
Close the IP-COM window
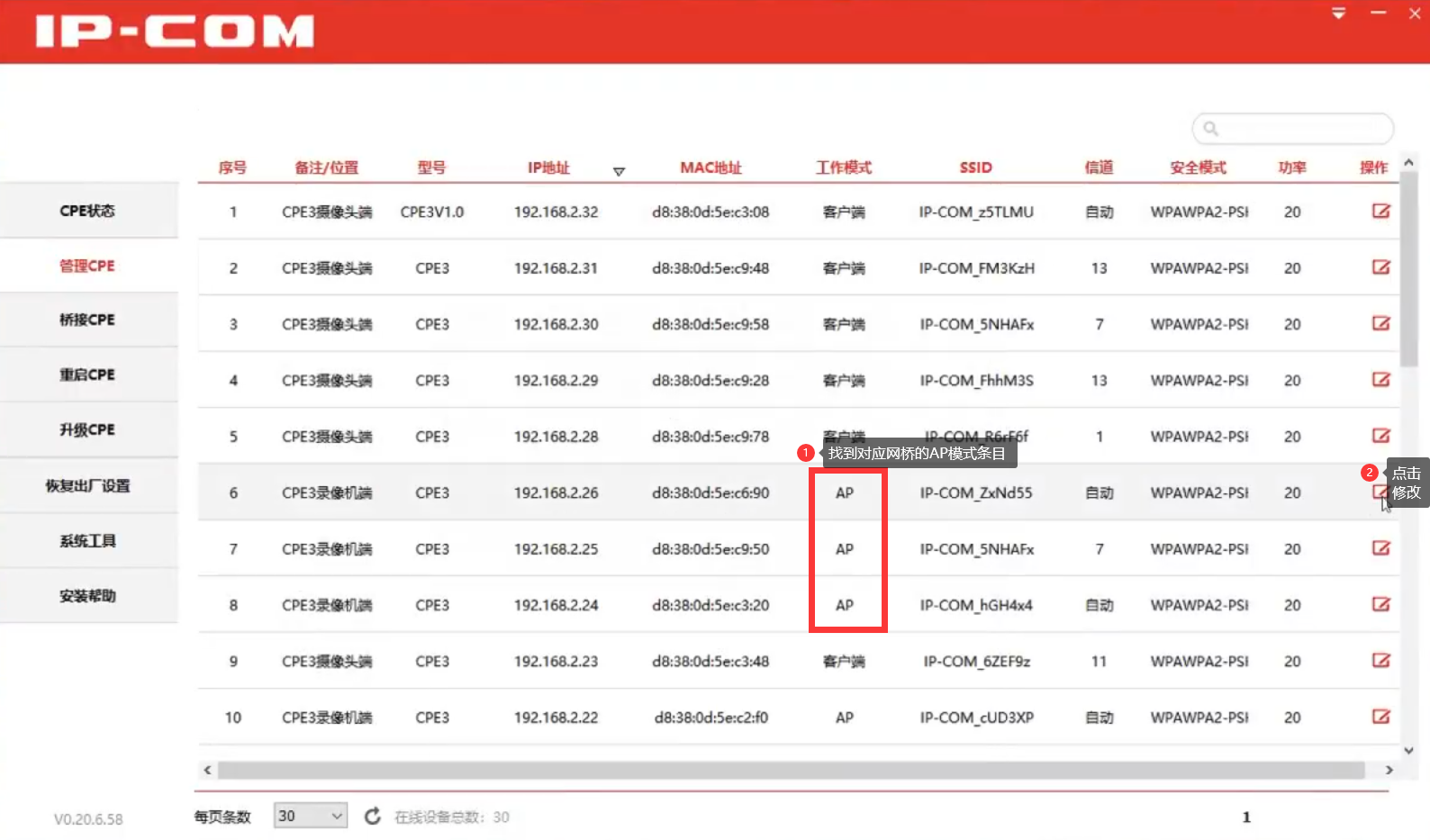[1415, 13]
